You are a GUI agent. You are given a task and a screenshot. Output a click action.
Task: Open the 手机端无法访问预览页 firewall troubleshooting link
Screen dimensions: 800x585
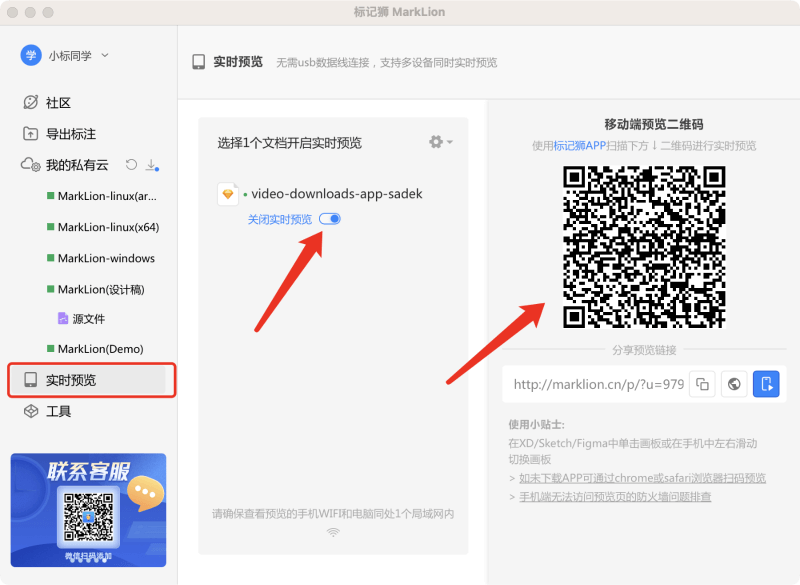[x=614, y=496]
